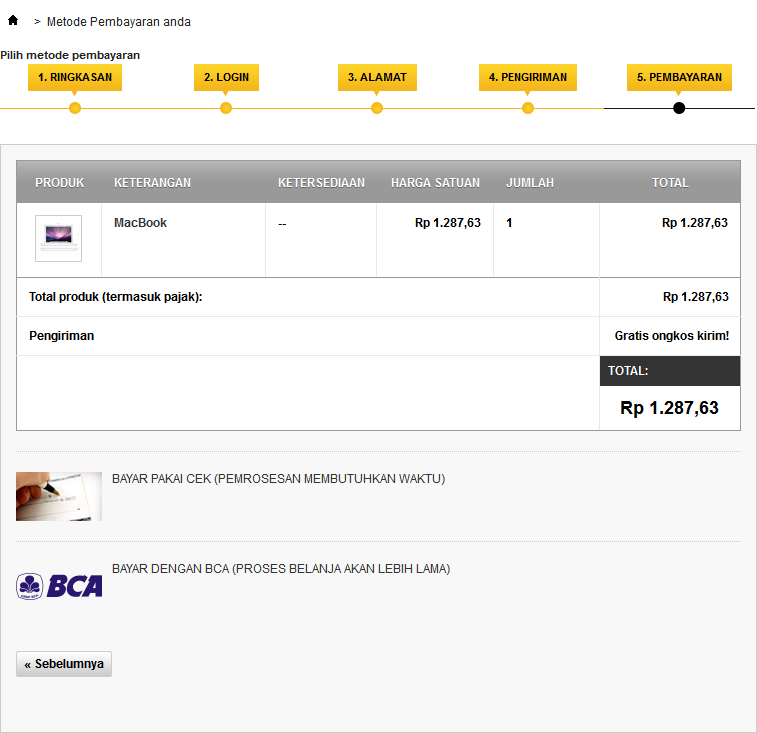The height and width of the screenshot is (733, 757).
Task: Click the black Pembayaran progress dot
Action: point(679,108)
